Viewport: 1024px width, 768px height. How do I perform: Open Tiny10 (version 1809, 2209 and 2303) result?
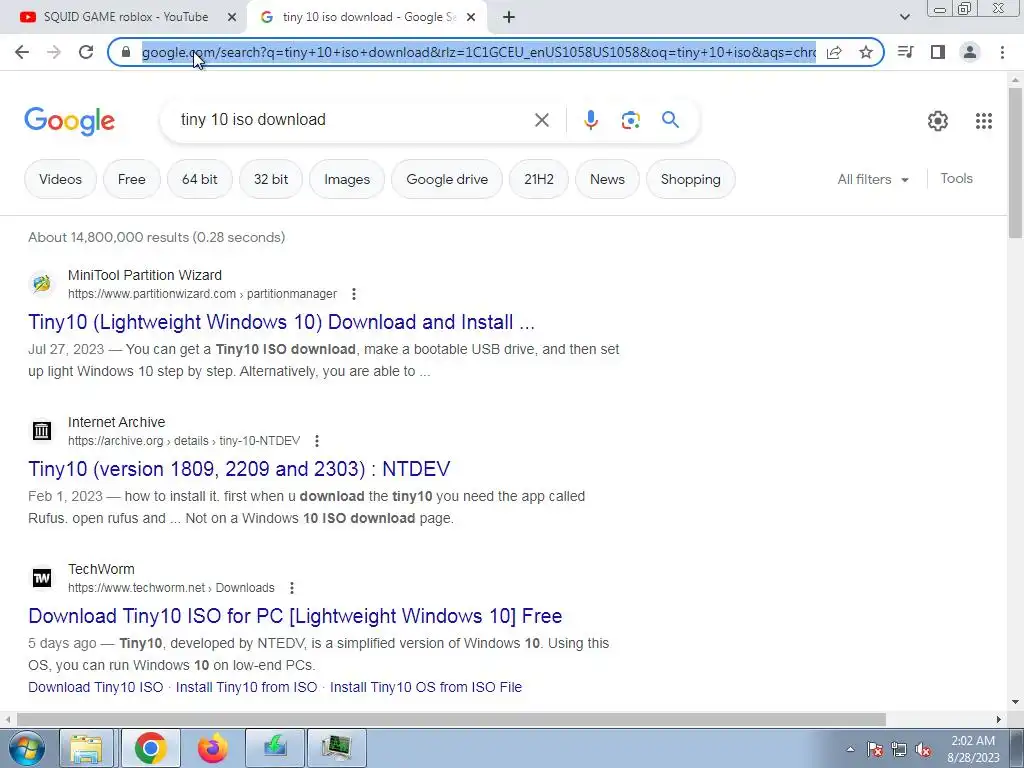click(x=239, y=470)
